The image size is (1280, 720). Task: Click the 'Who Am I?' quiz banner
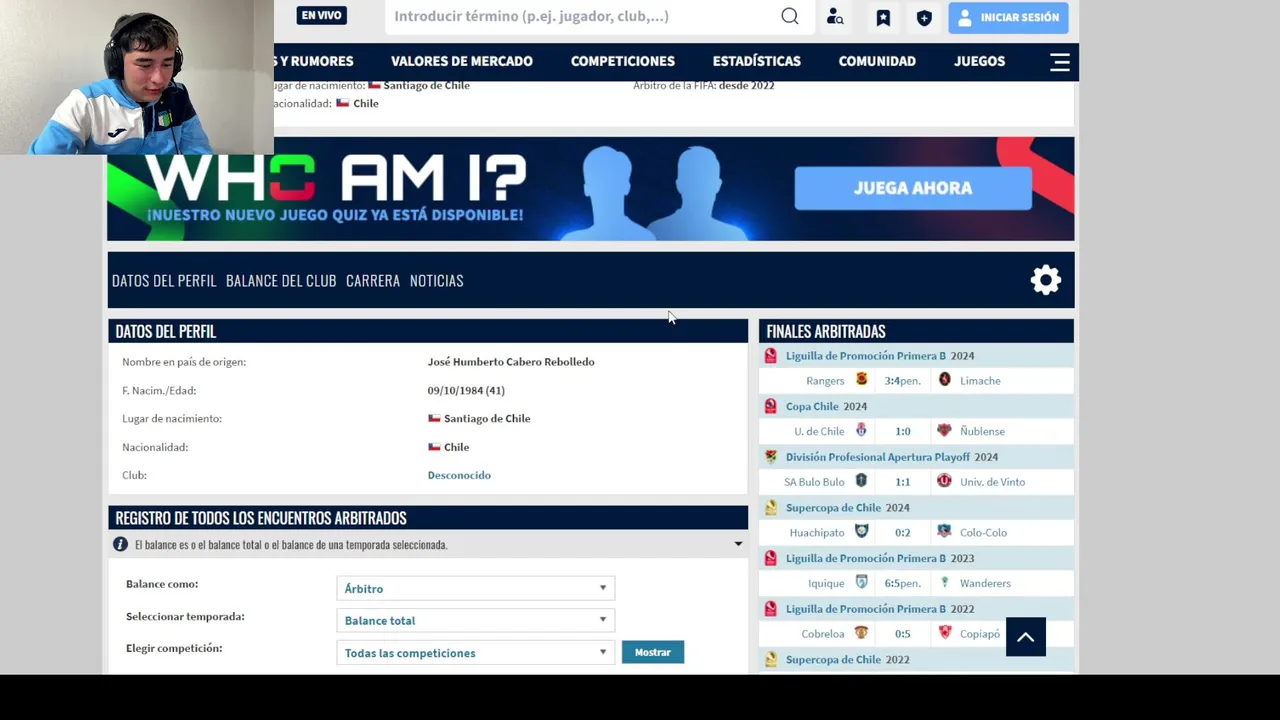click(x=591, y=189)
